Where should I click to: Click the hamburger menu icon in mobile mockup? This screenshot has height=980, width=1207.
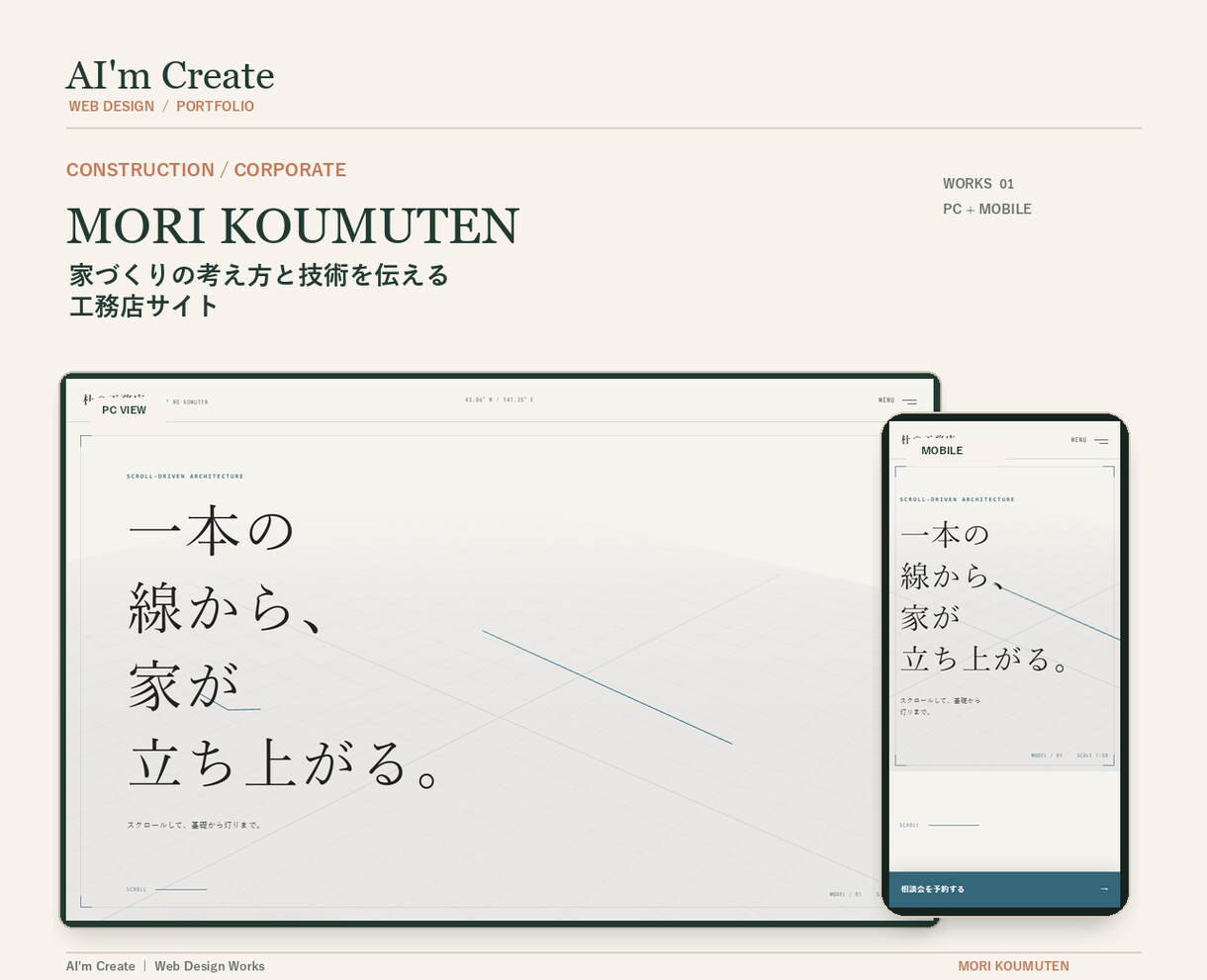[x=1101, y=441]
